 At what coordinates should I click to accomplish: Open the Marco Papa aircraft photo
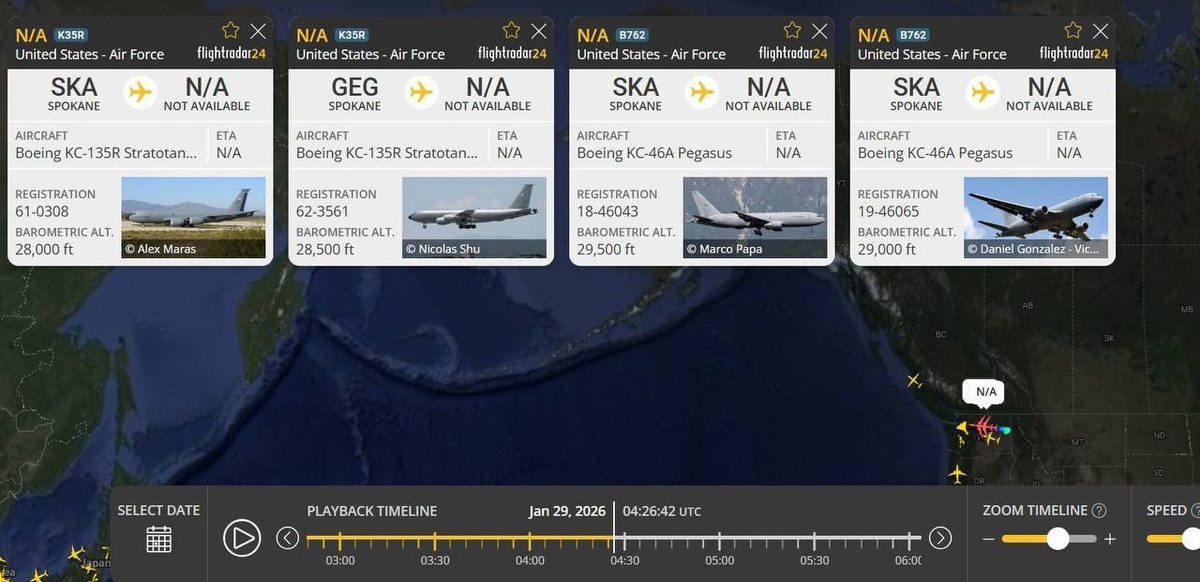(755, 217)
